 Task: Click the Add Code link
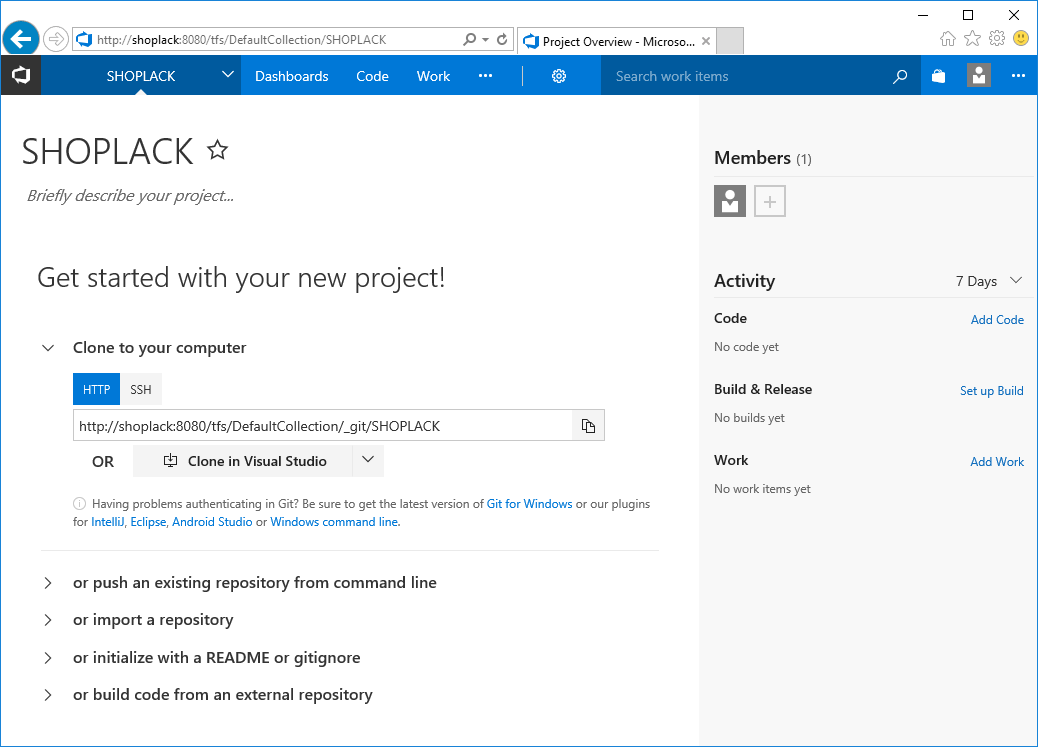tap(997, 320)
